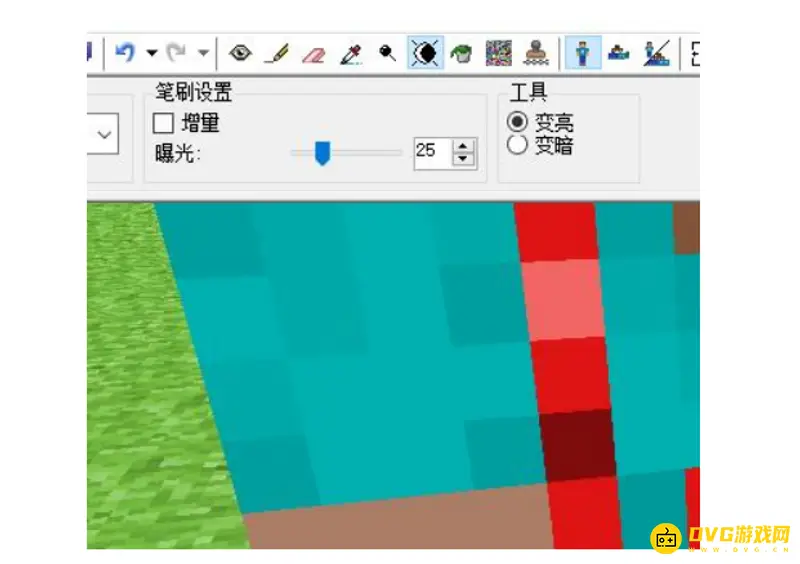Viewport: 800px width, 564px height.
Task: Select the 变暗 radio button
Action: [517, 145]
